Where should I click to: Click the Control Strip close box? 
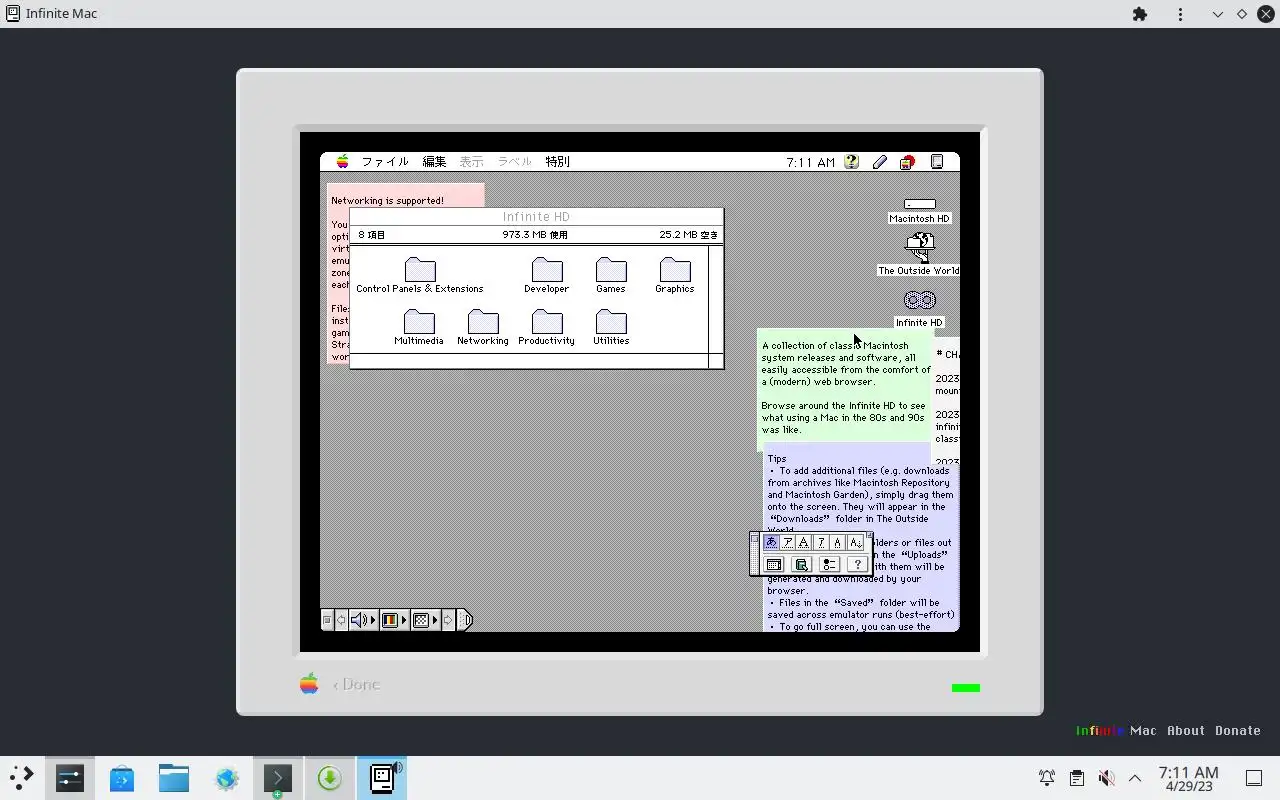click(x=327, y=620)
